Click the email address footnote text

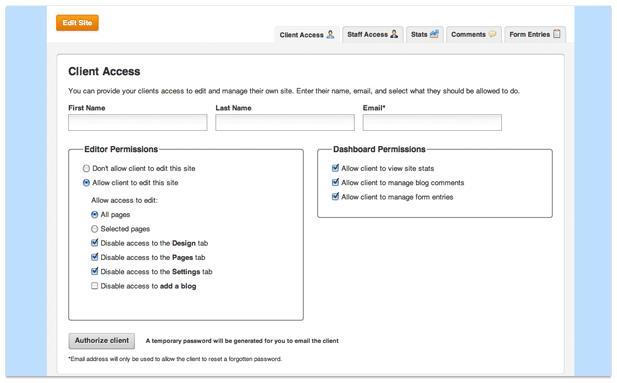pos(175,359)
